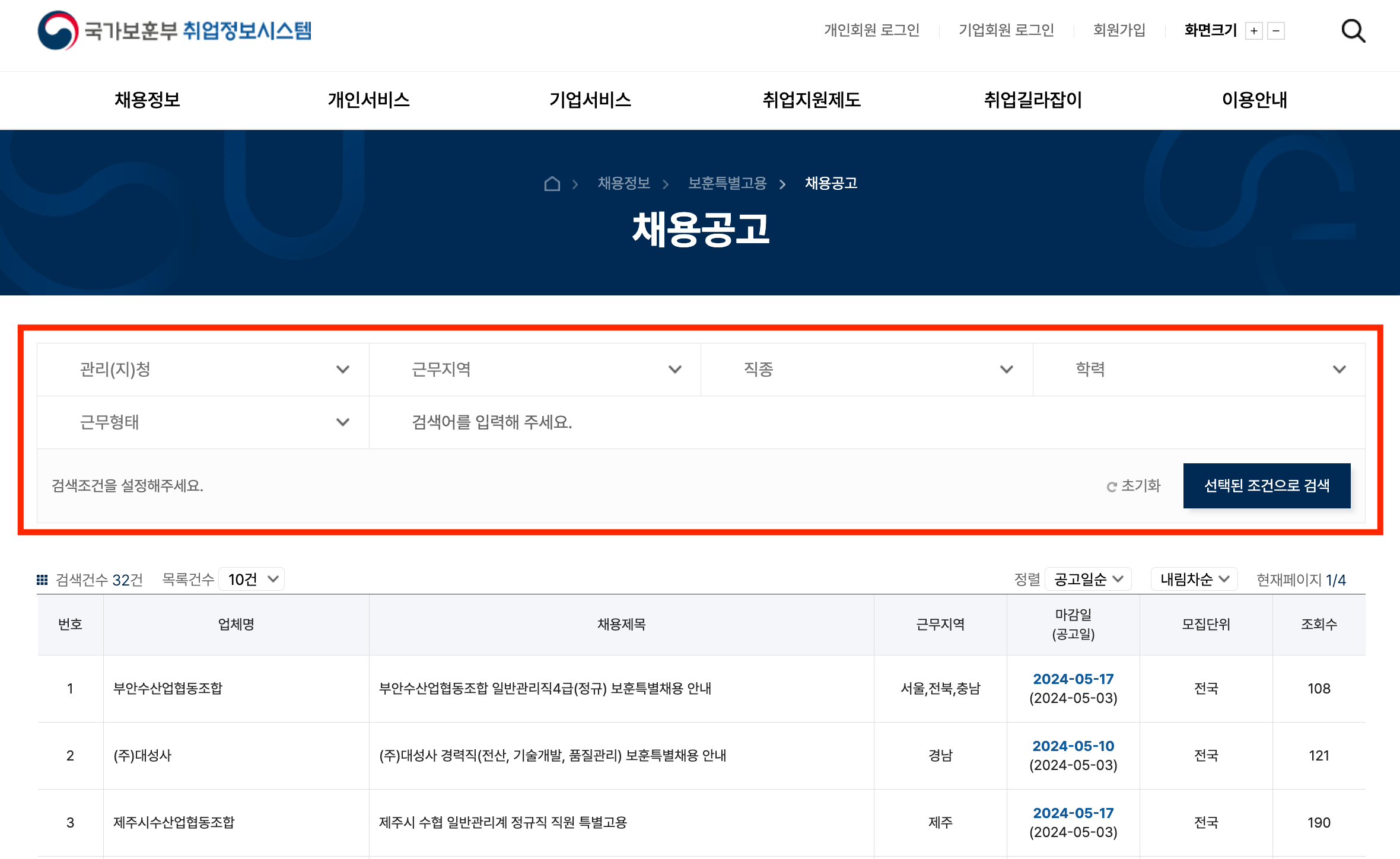The width and height of the screenshot is (1400, 859).
Task: Click the 검색어를 입력해 주세요 input field
Action: point(866,422)
